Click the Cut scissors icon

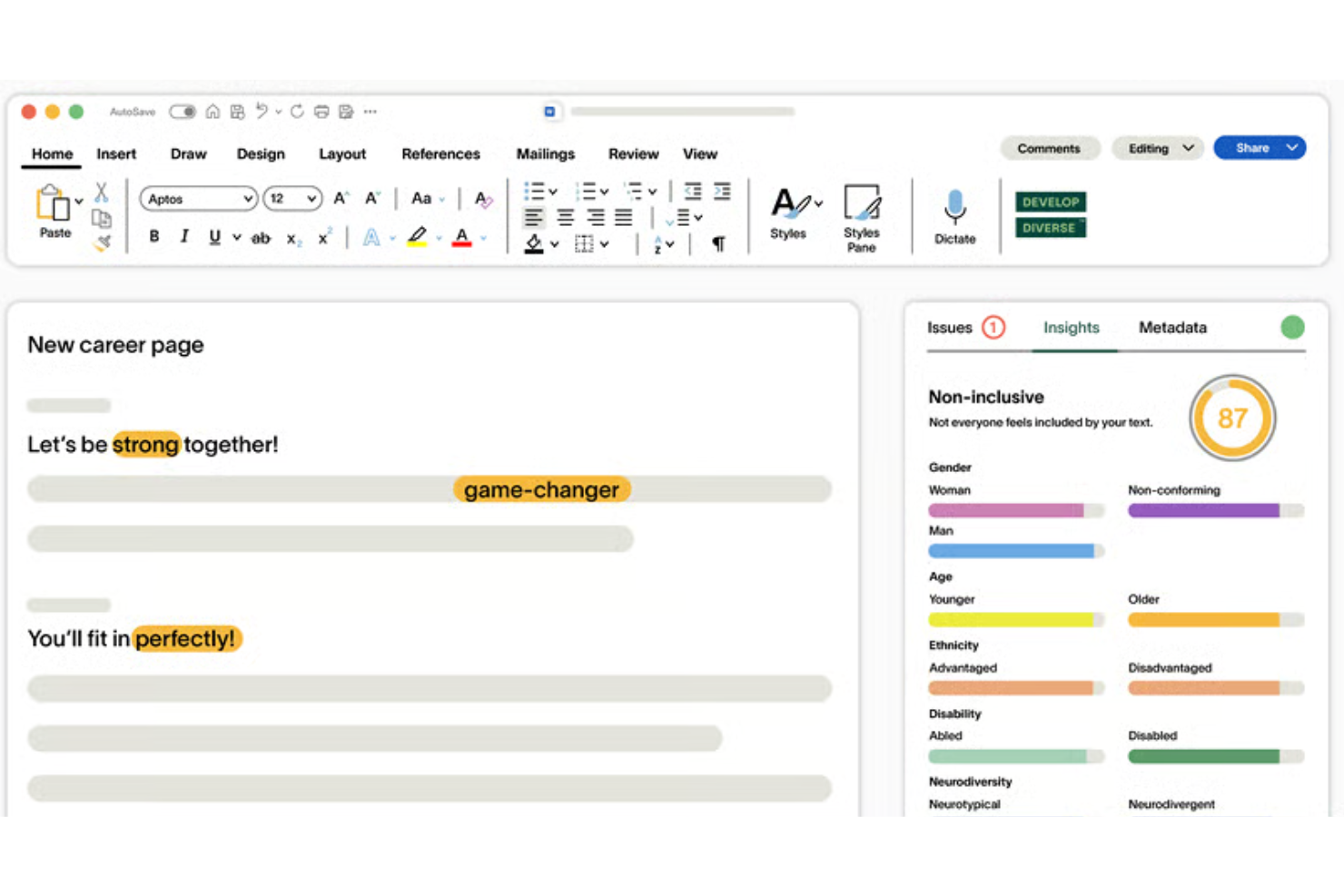pos(102,192)
